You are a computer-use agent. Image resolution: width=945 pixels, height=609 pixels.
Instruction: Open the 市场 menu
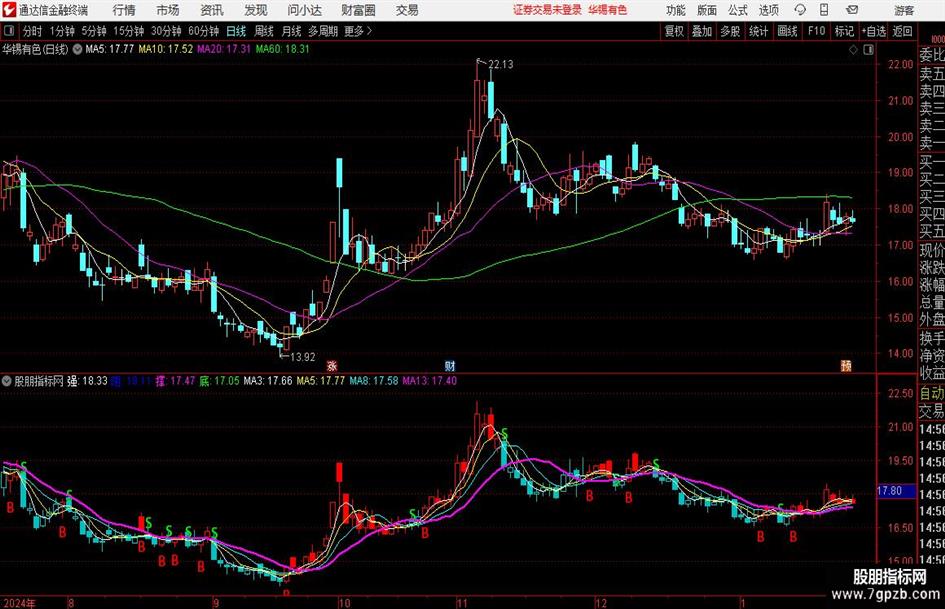point(168,10)
